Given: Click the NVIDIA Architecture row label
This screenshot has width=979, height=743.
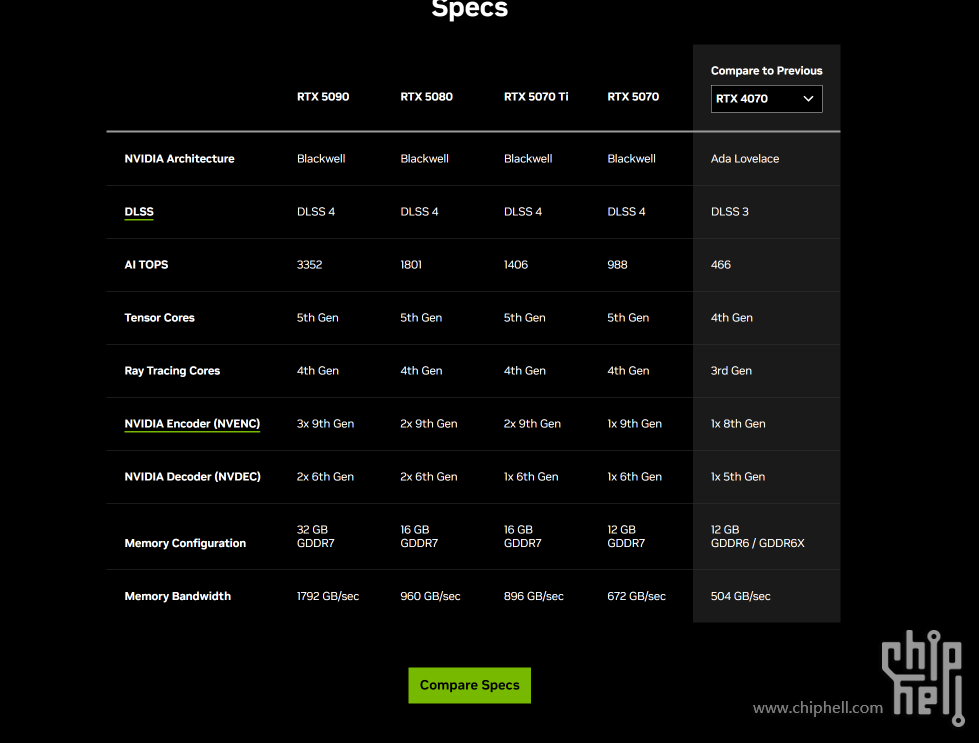Looking at the screenshot, I should point(179,159).
